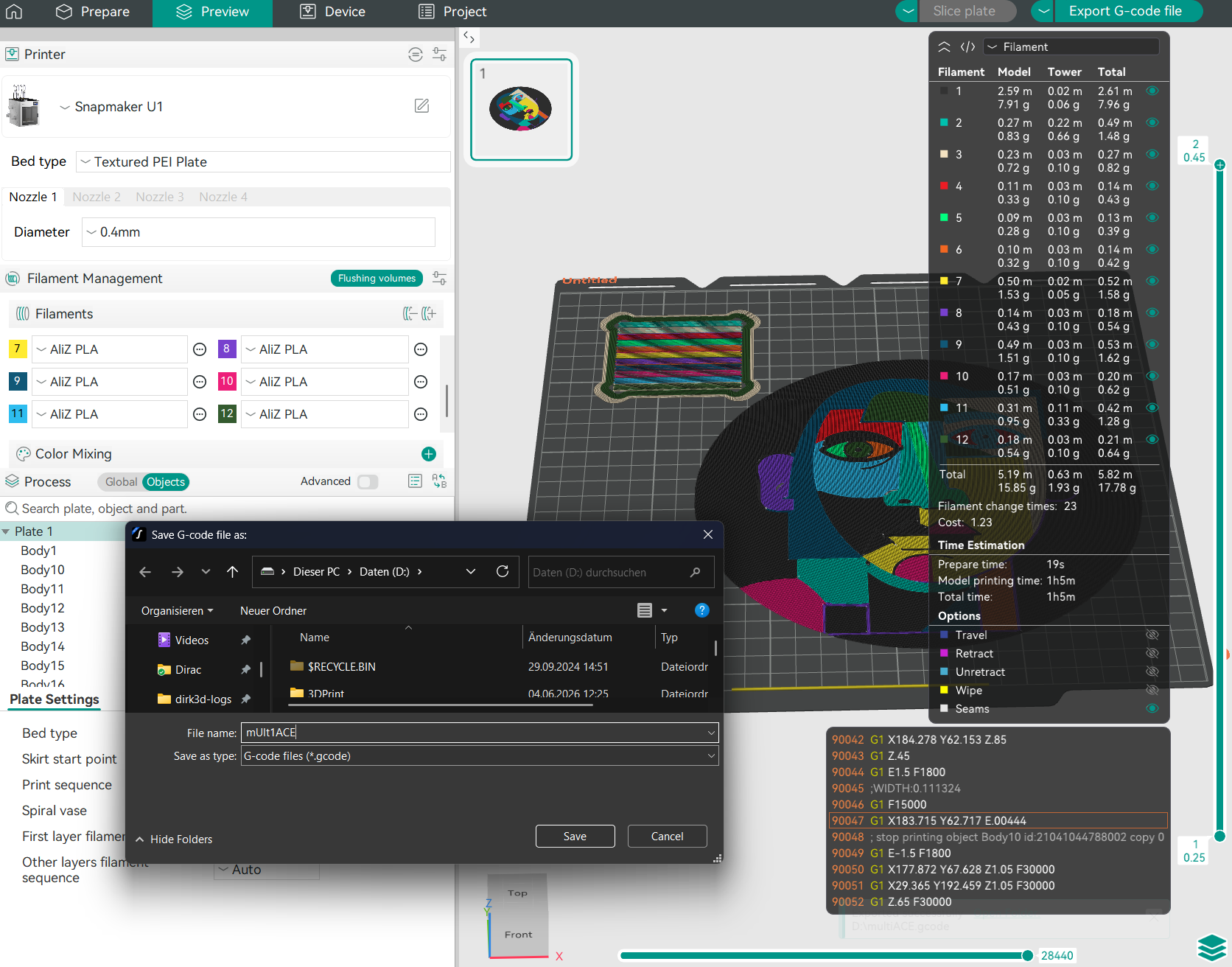Select plate 1 thumbnail
1232x967 pixels.
pos(522,110)
